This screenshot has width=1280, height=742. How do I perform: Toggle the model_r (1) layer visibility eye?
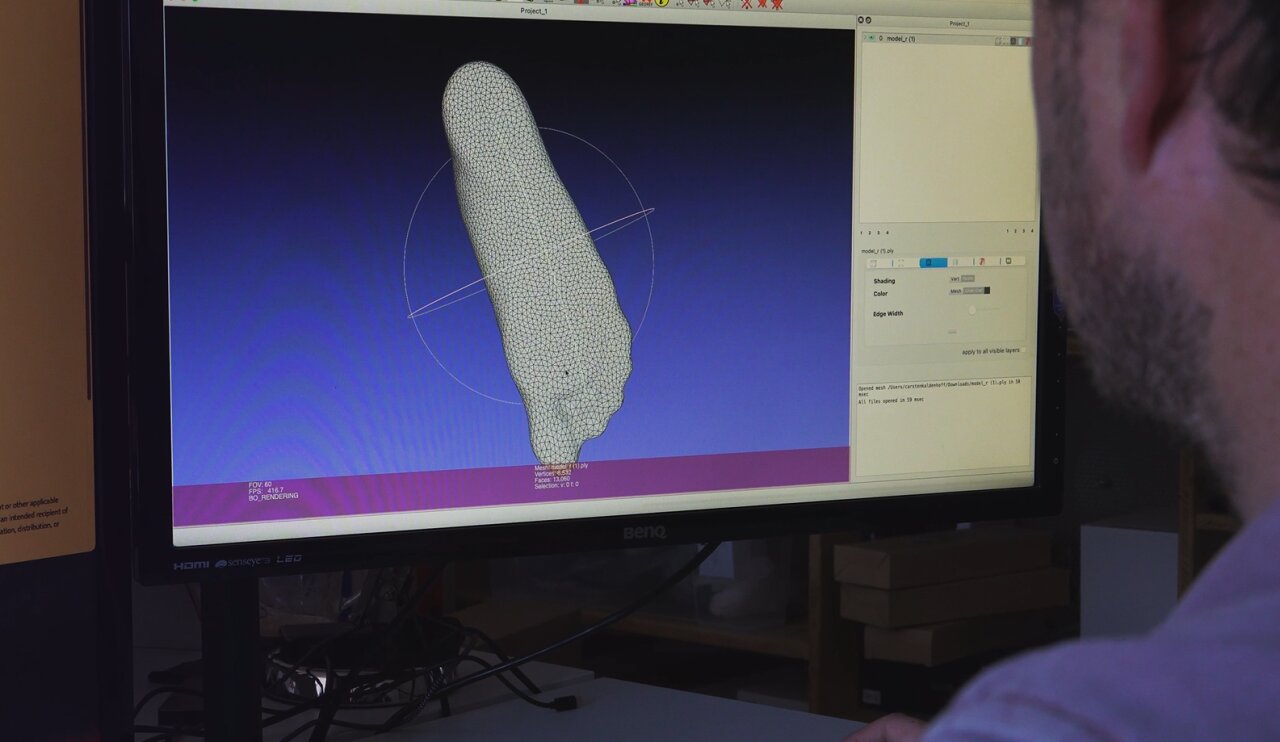pyautogui.click(x=872, y=38)
